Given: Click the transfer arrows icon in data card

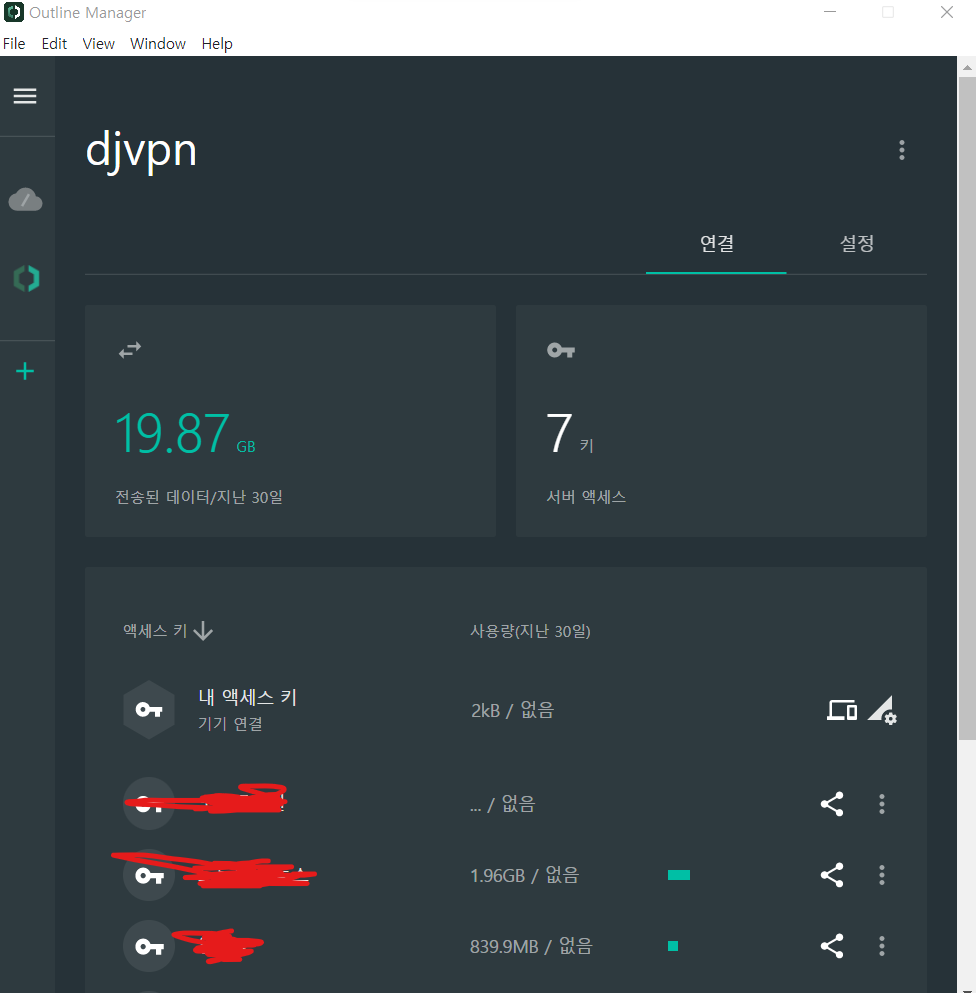Looking at the screenshot, I should click(130, 350).
